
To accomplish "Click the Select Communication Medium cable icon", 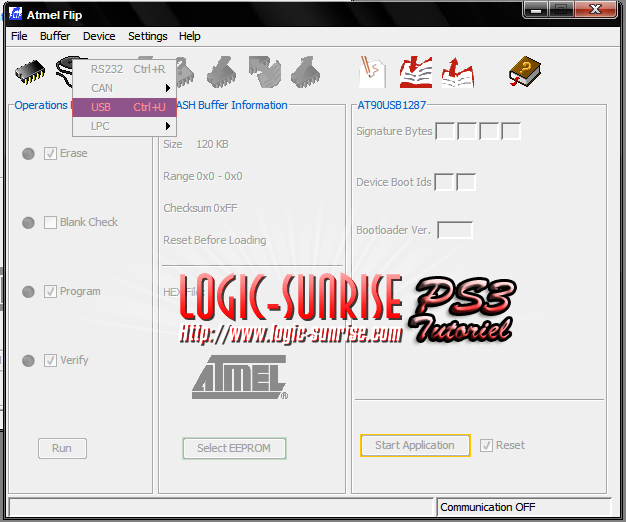I will pyautogui.click(x=64, y=72).
